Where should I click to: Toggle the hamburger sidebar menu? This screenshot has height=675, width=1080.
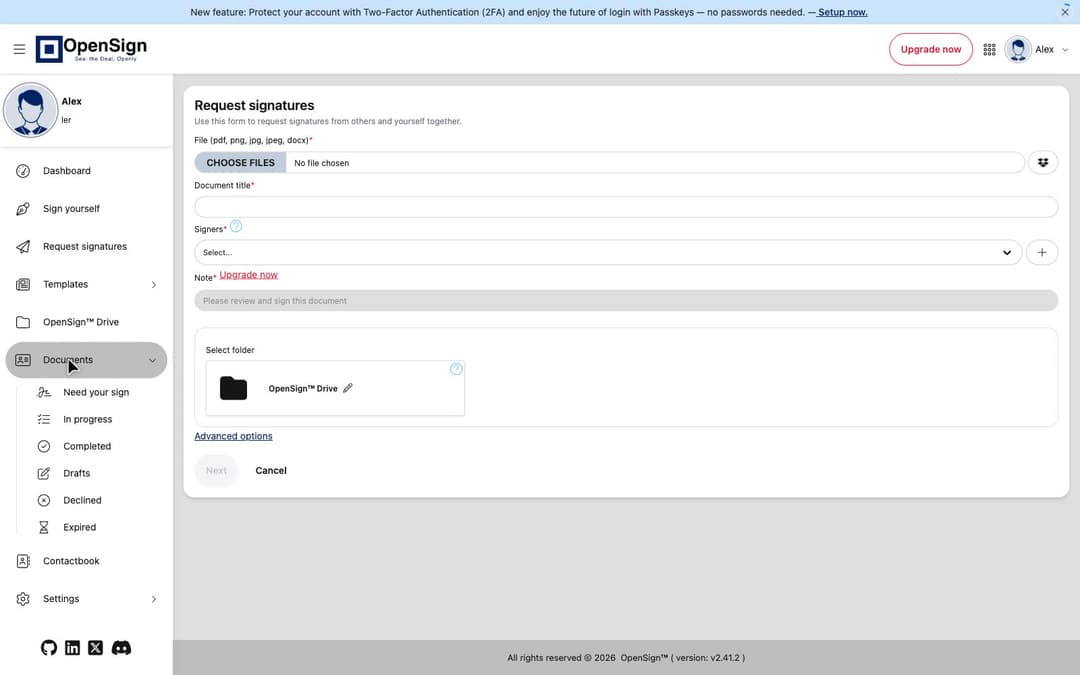tap(19, 49)
